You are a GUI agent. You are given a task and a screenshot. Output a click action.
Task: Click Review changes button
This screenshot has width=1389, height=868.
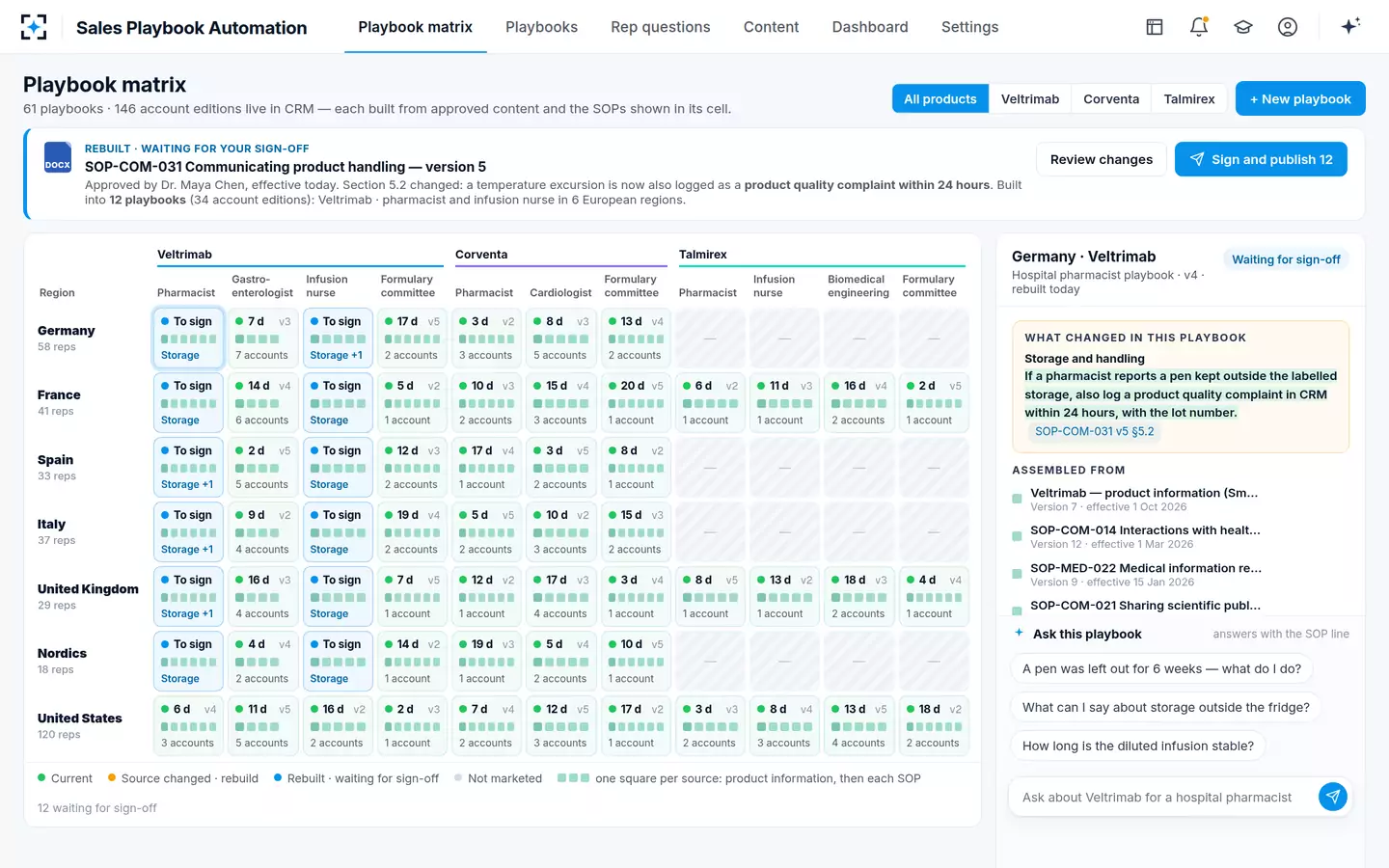point(1102,159)
